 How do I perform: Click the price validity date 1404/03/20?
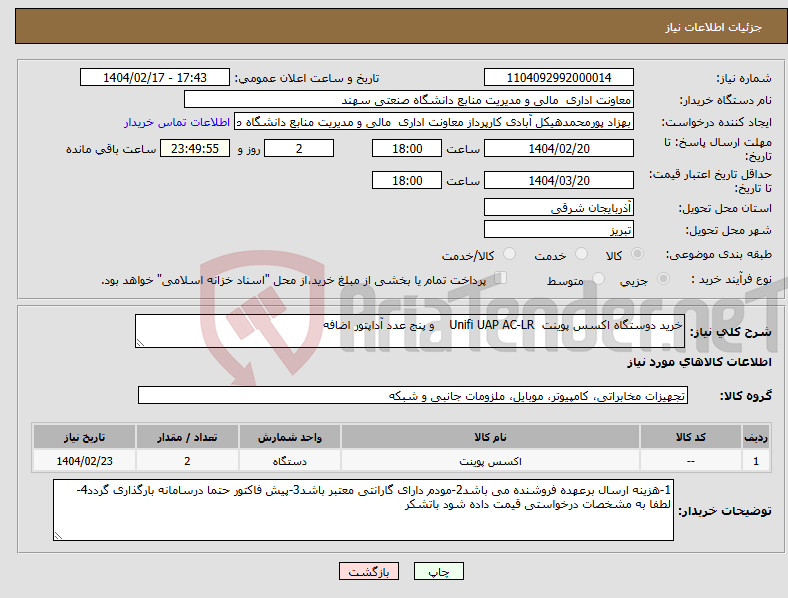(x=558, y=180)
